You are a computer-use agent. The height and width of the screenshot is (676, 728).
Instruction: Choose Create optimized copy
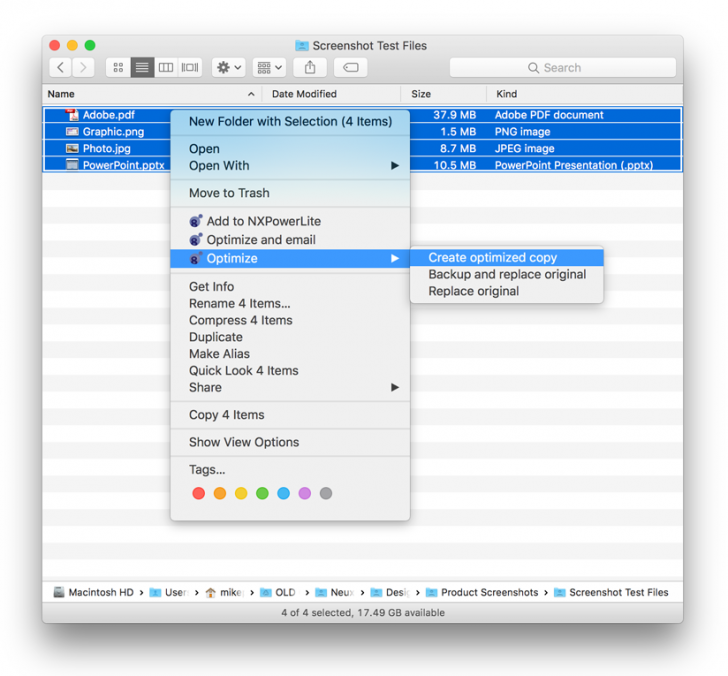click(507, 258)
